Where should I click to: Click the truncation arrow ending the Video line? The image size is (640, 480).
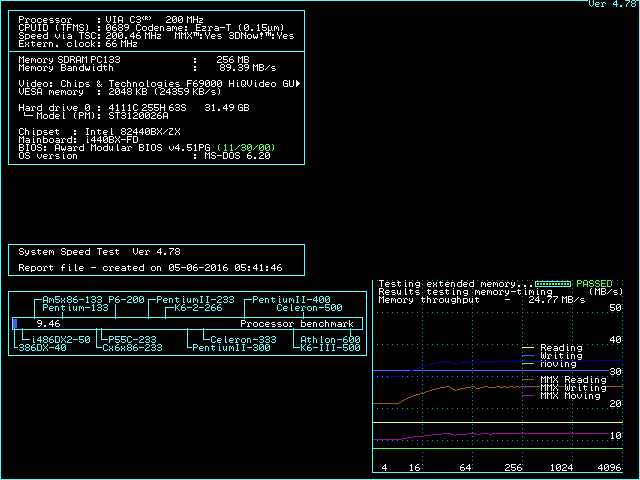pyautogui.click(x=298, y=84)
